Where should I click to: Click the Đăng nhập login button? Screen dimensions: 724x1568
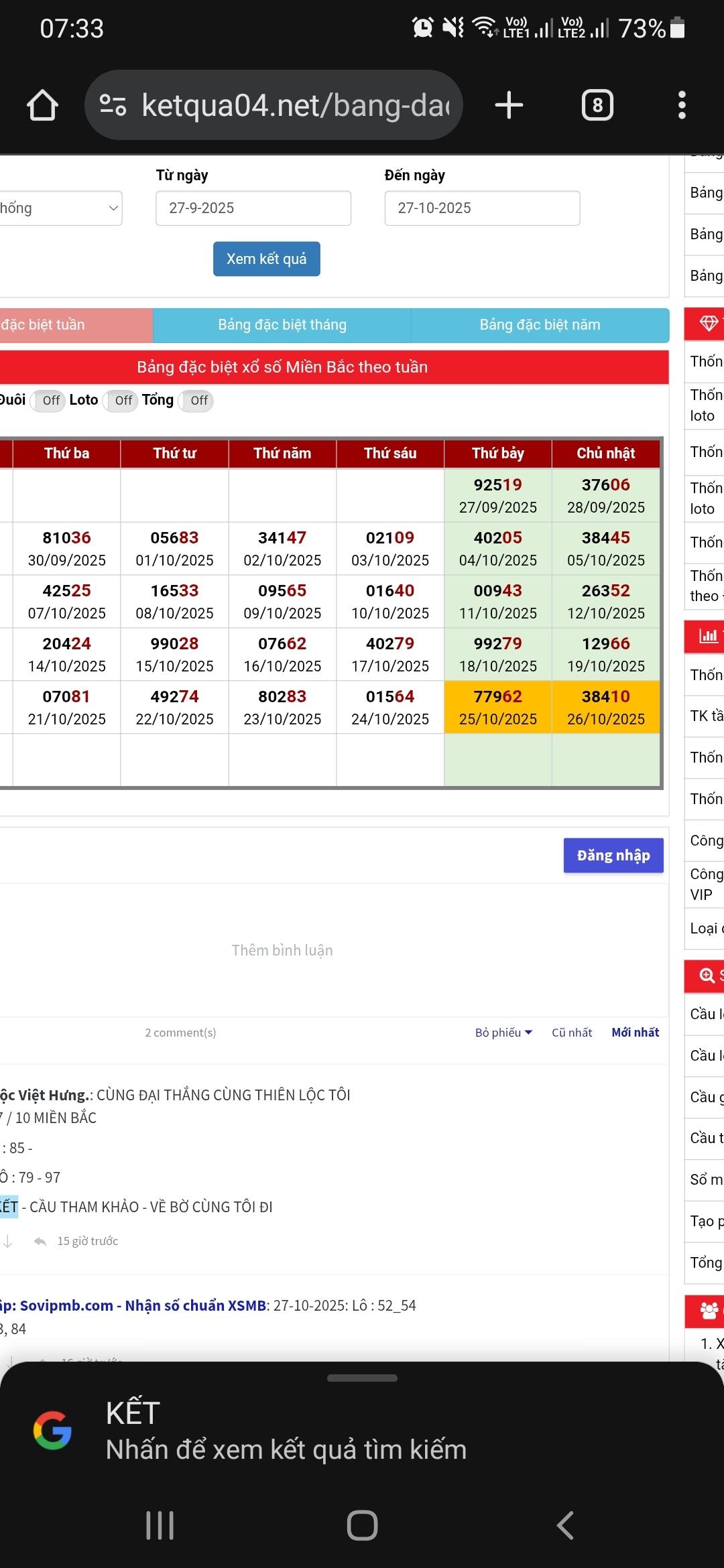[613, 855]
